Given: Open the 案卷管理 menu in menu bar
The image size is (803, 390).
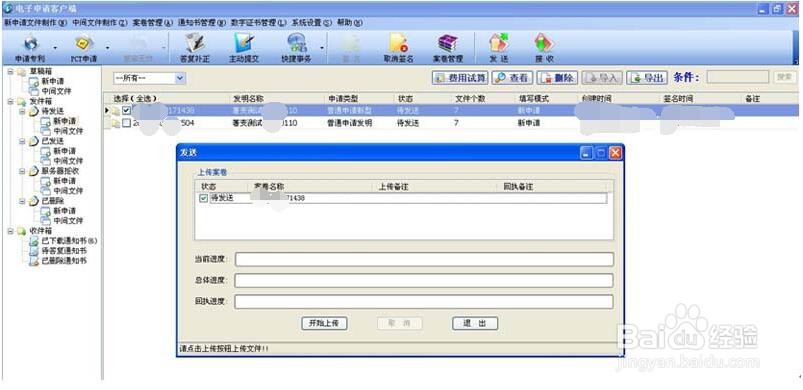Looking at the screenshot, I should (x=153, y=23).
